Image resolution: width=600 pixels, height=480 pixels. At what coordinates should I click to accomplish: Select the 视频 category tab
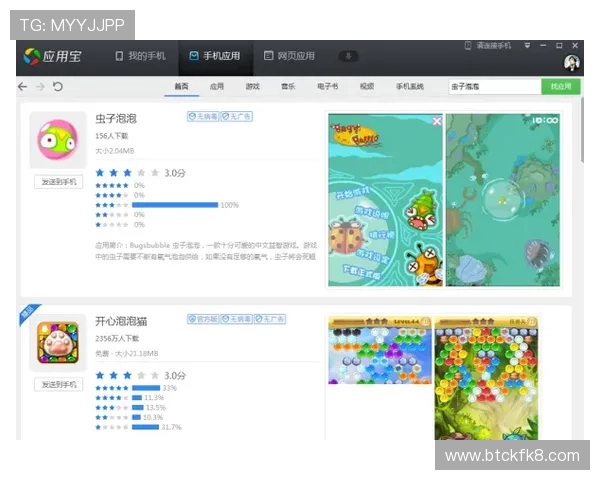[x=367, y=87]
